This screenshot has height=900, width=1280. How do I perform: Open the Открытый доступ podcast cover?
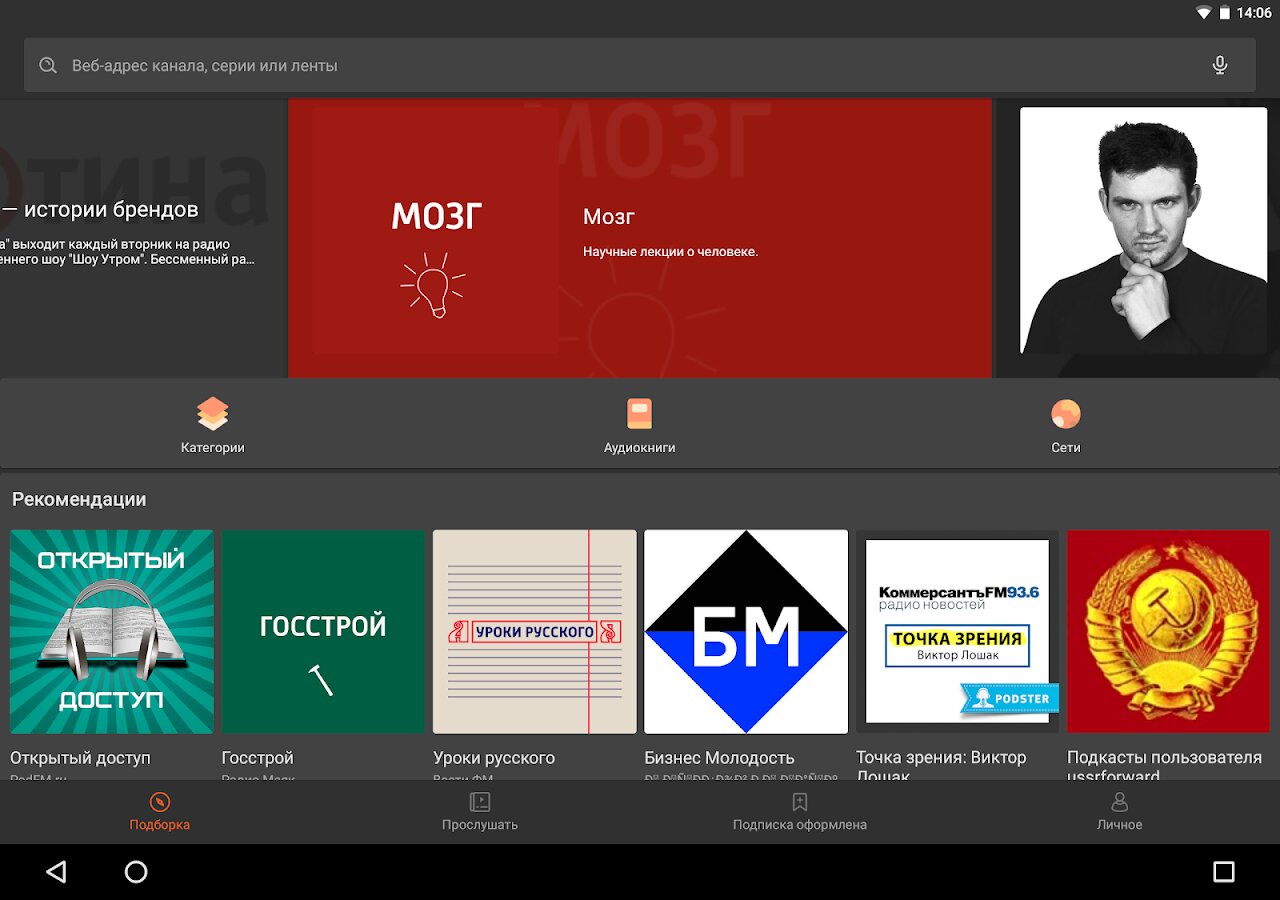(112, 632)
